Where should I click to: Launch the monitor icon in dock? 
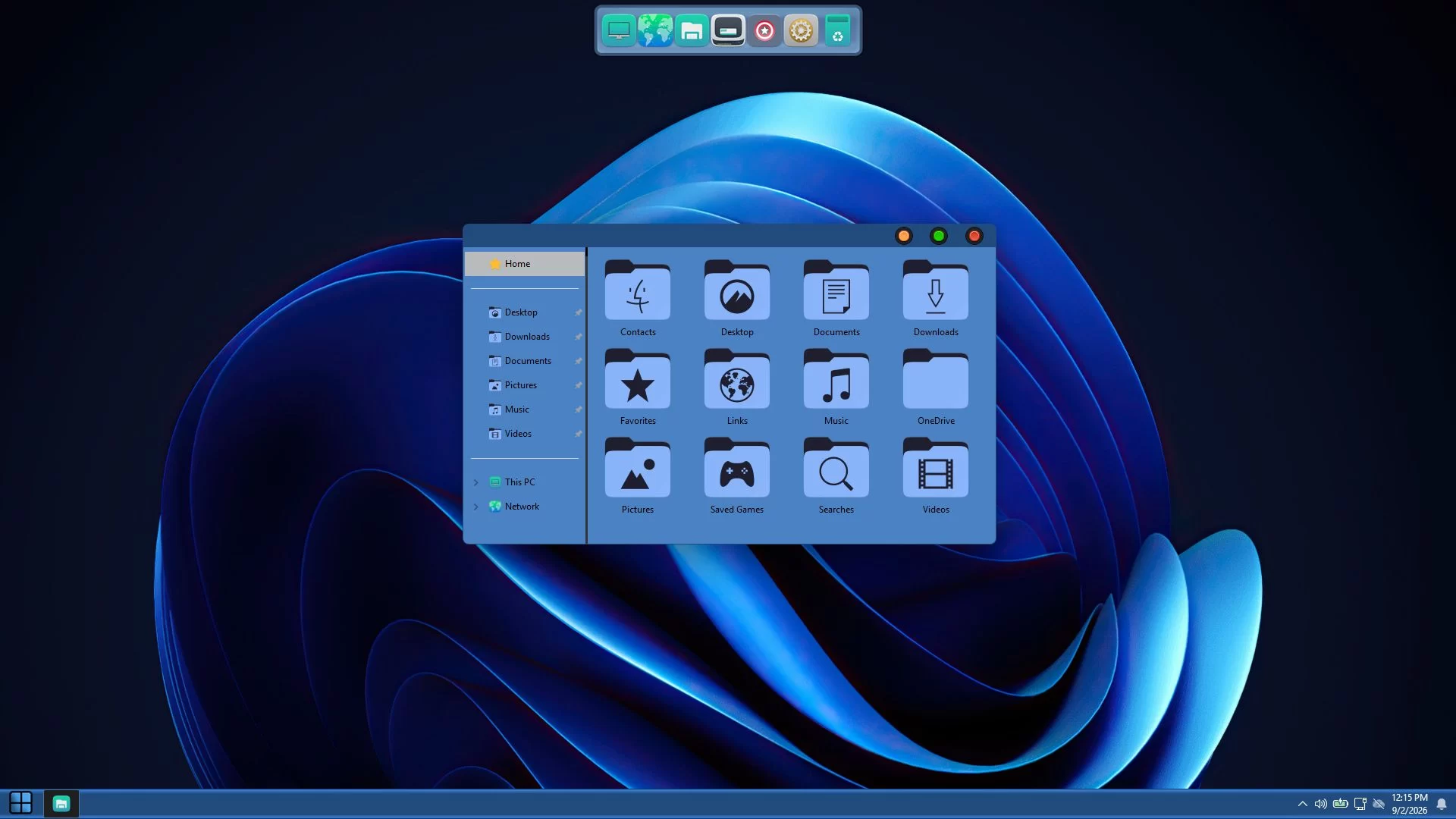click(x=619, y=30)
